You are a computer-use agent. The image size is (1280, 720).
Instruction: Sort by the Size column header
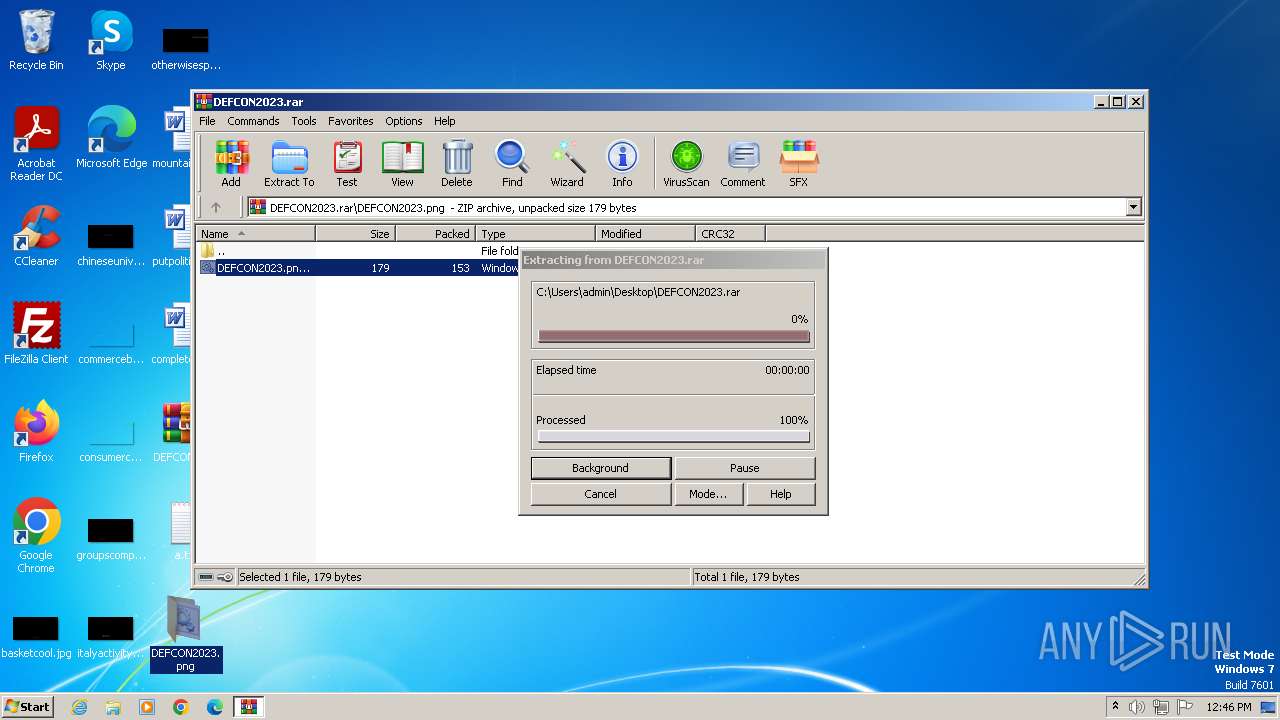click(355, 234)
